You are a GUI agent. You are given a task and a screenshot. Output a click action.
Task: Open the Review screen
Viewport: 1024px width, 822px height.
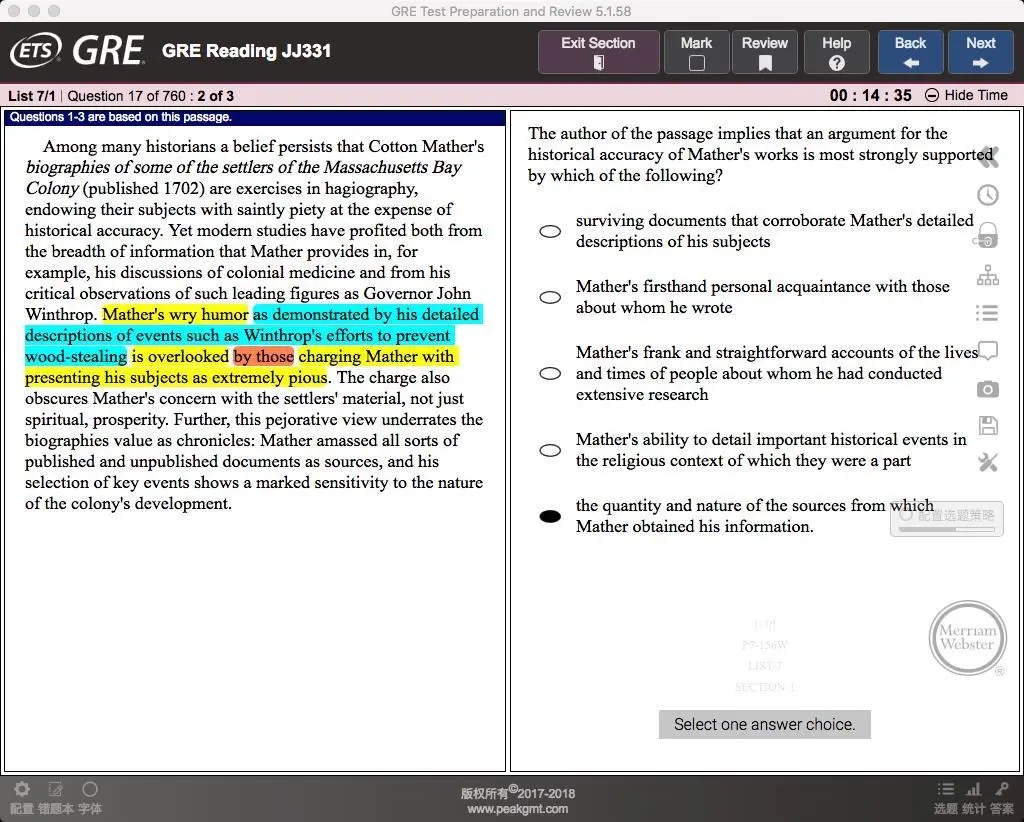(x=765, y=52)
